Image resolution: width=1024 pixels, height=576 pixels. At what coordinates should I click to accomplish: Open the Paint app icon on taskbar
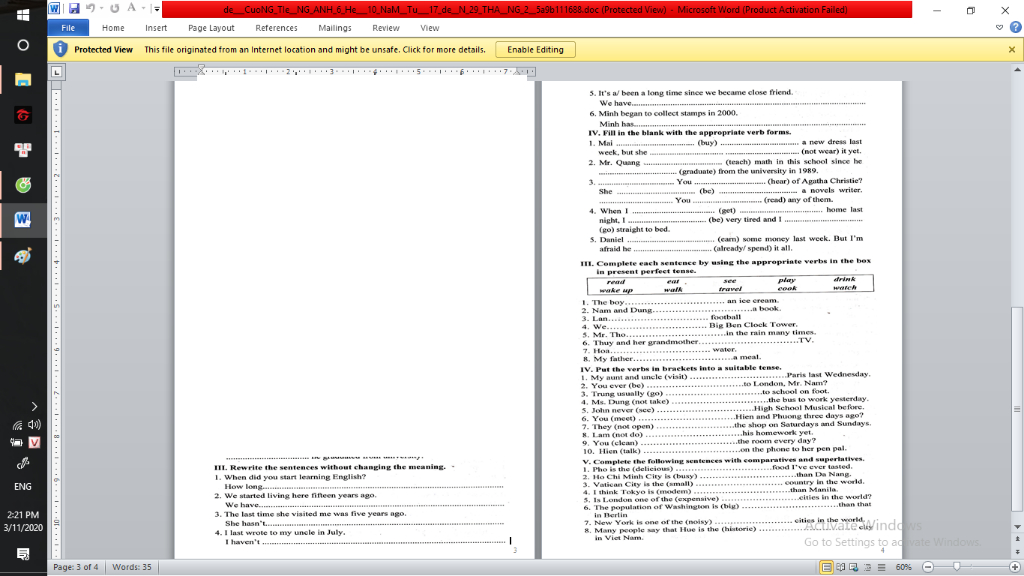[23, 256]
